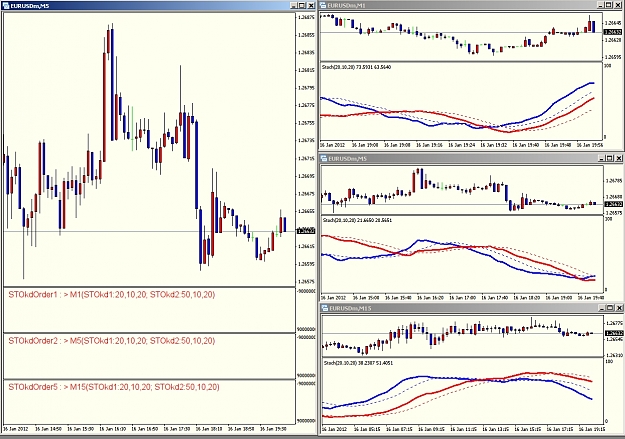Maximize the small right-side EURUSDm,M5 window
This screenshot has width=625, height=439.
click(610, 158)
